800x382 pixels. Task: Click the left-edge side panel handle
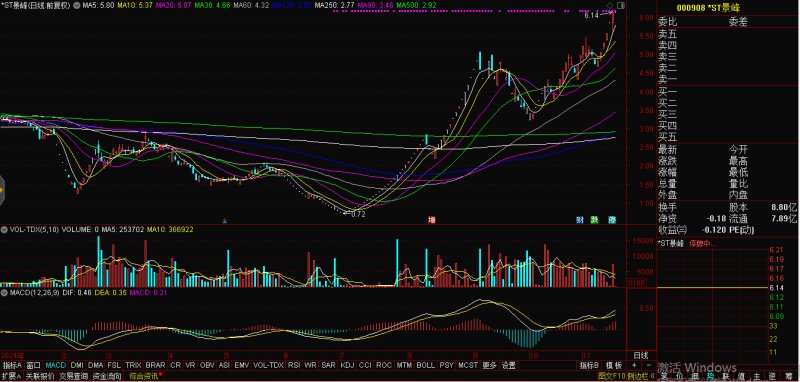2,191
